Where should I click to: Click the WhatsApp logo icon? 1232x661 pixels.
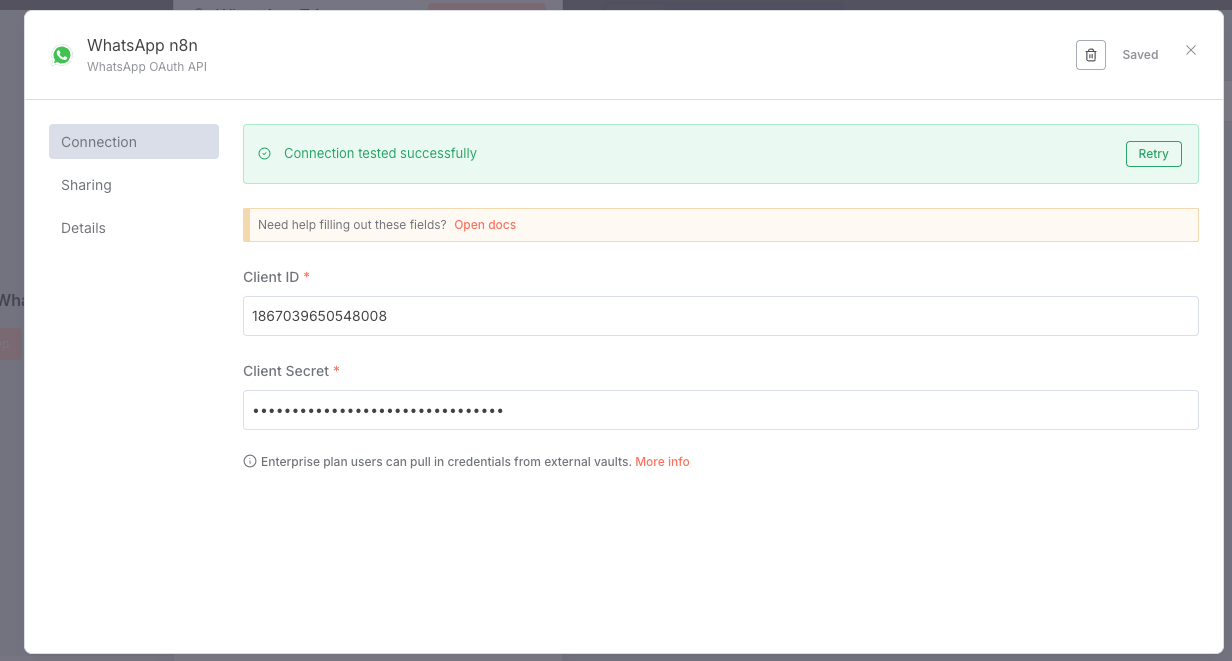62,55
